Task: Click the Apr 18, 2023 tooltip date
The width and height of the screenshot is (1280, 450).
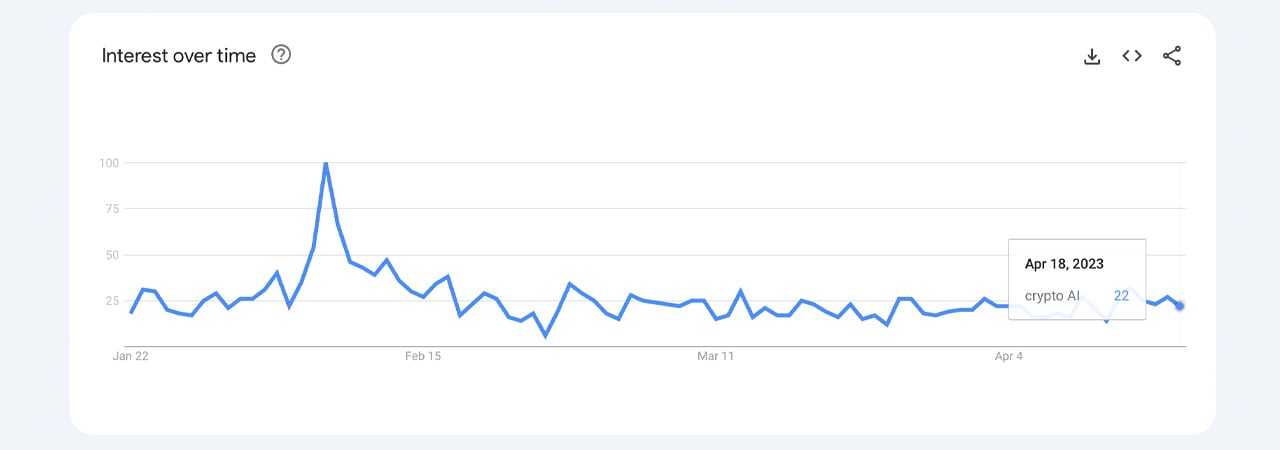Action: click(x=1064, y=264)
